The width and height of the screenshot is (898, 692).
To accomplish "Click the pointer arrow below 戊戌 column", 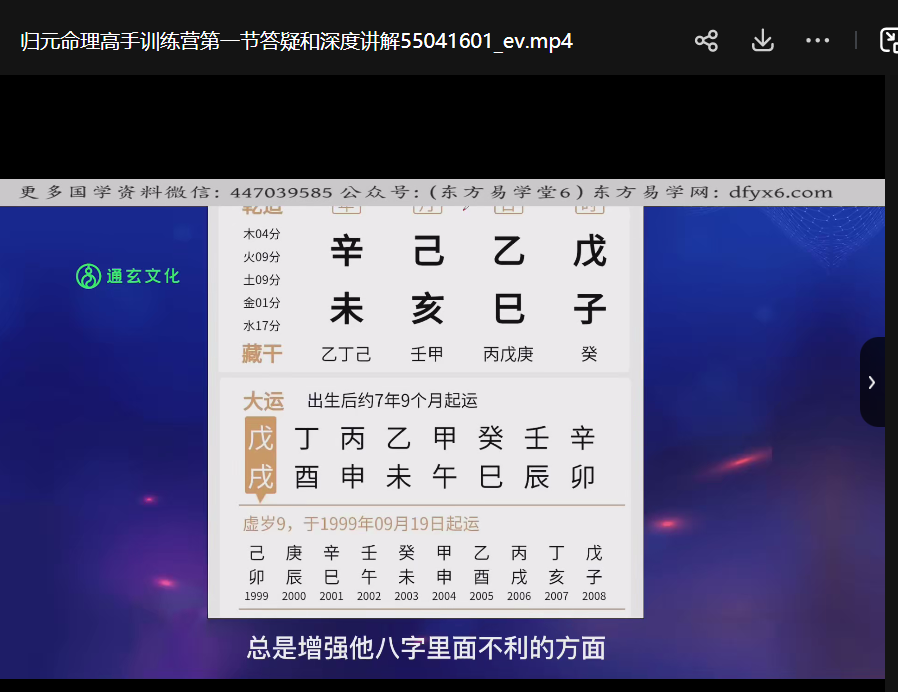I will [x=260, y=496].
